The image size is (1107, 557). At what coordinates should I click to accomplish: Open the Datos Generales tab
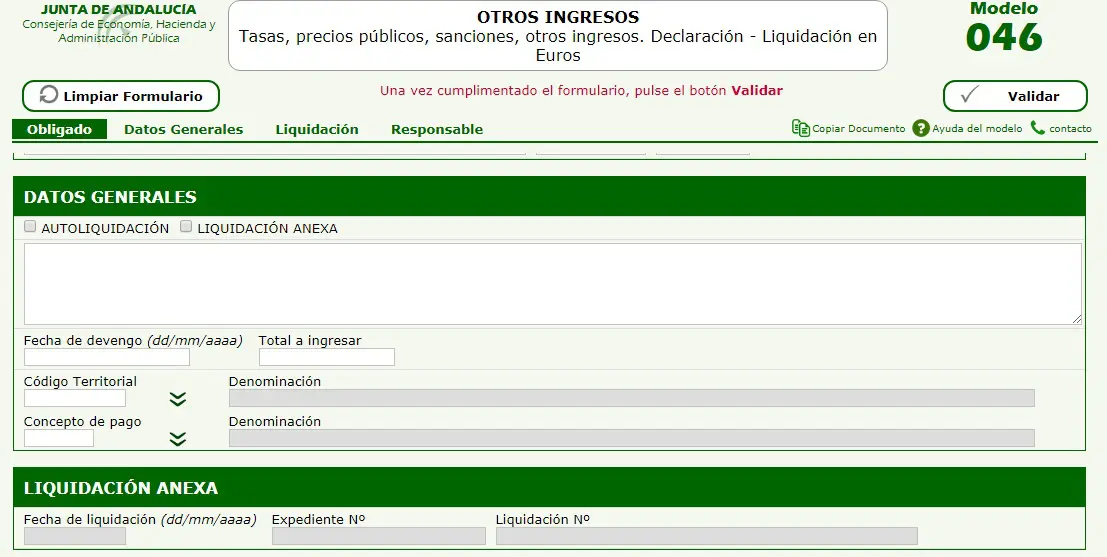(183, 129)
